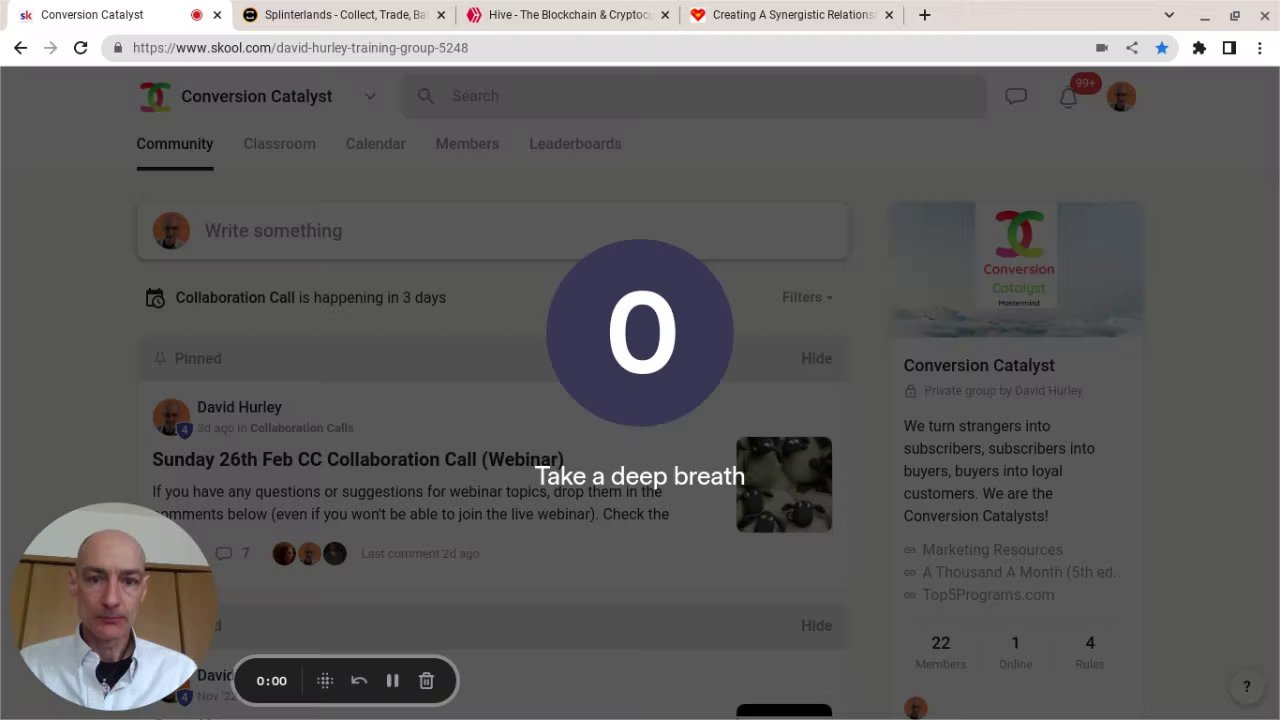The width and height of the screenshot is (1280, 720).
Task: Open the Top5Programs.com link
Action: tap(988, 595)
